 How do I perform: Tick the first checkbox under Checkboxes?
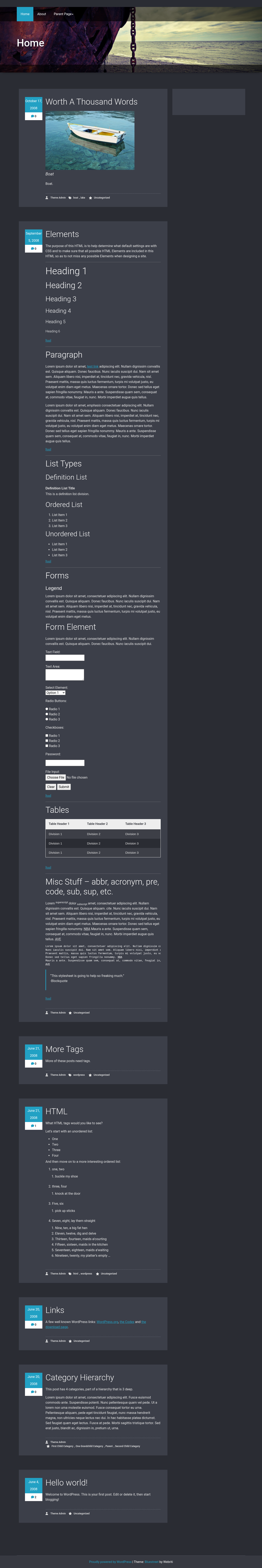coord(47,735)
